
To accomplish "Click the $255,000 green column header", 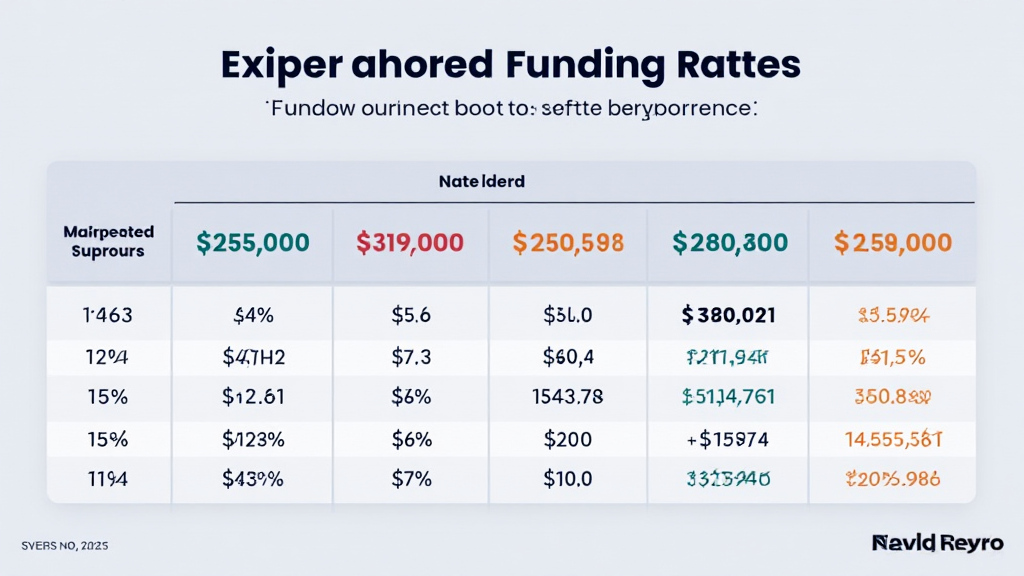I will 253,242.
